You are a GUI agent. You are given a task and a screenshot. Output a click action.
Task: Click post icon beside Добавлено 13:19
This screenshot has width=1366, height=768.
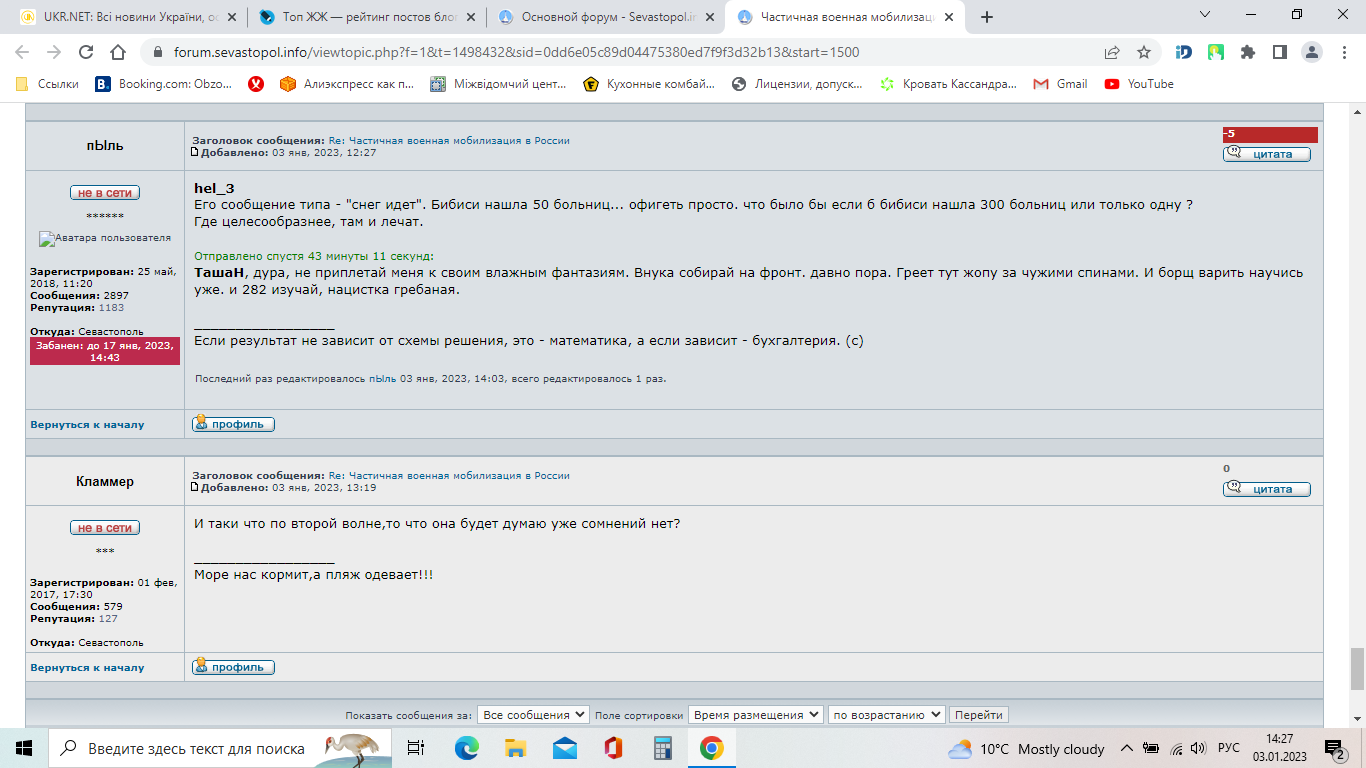coord(195,488)
